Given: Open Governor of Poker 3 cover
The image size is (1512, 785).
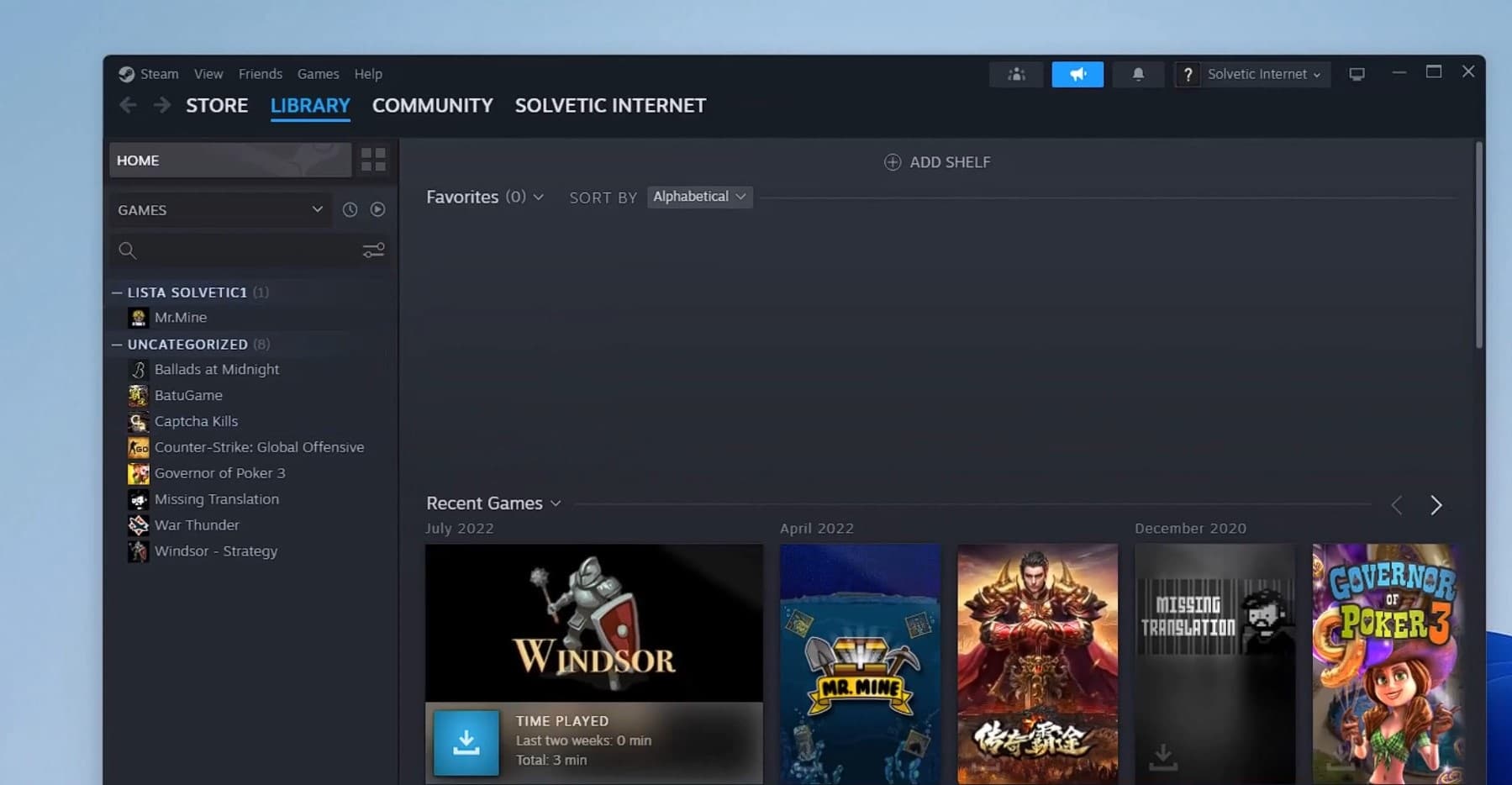Looking at the screenshot, I should [1387, 664].
